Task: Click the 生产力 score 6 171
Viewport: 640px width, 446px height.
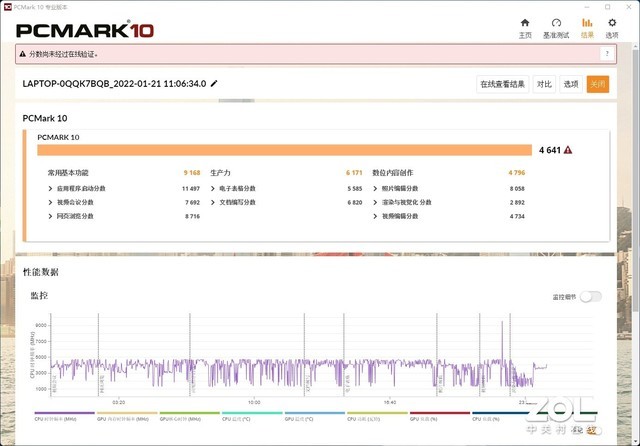Action: (x=354, y=173)
